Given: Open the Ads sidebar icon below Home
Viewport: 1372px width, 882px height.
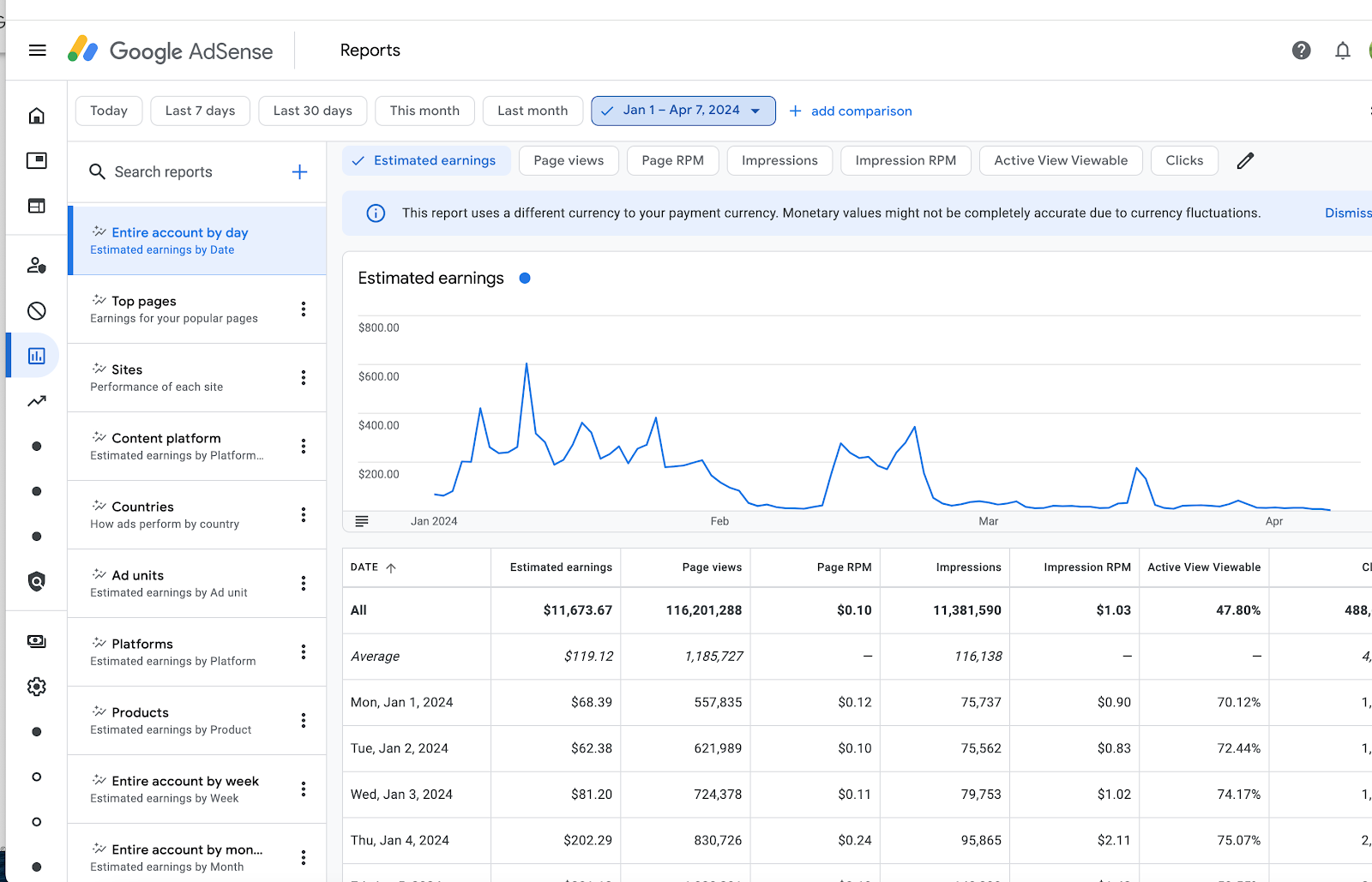Looking at the screenshot, I should (37, 160).
